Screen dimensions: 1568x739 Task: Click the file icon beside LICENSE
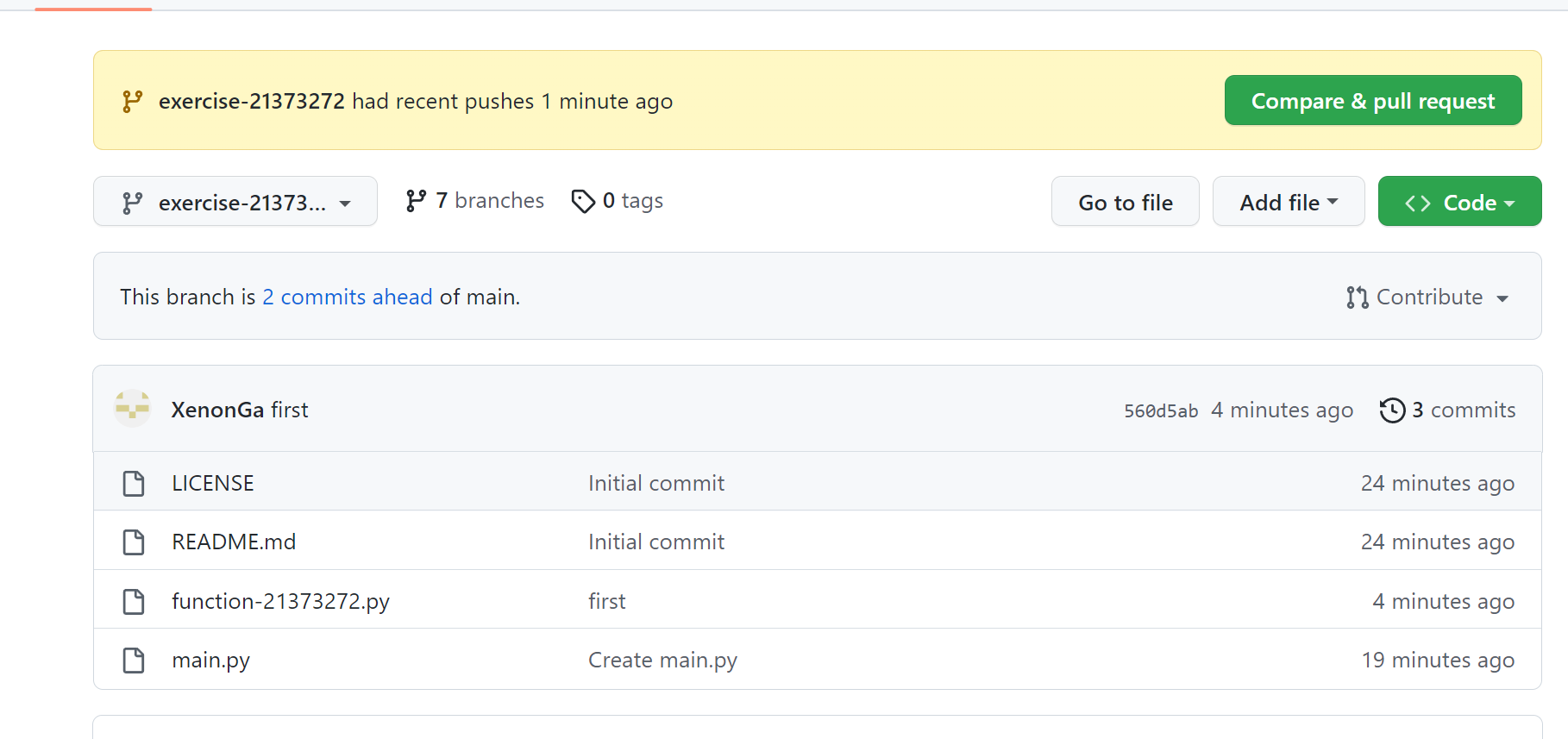pos(134,483)
